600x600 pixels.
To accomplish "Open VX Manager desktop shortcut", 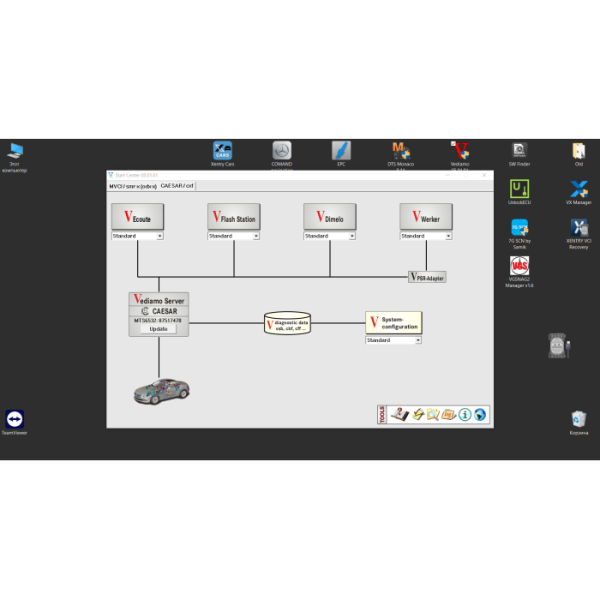I will tap(578, 190).
